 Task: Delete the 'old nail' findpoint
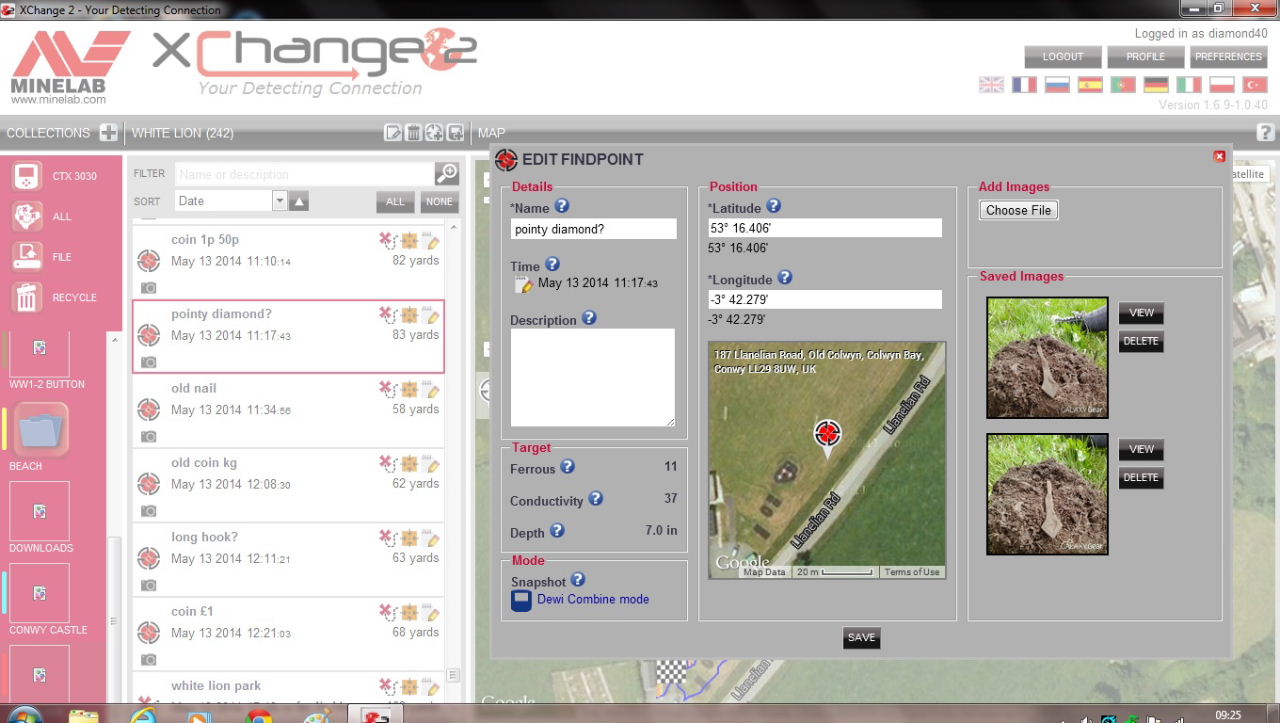coord(387,390)
